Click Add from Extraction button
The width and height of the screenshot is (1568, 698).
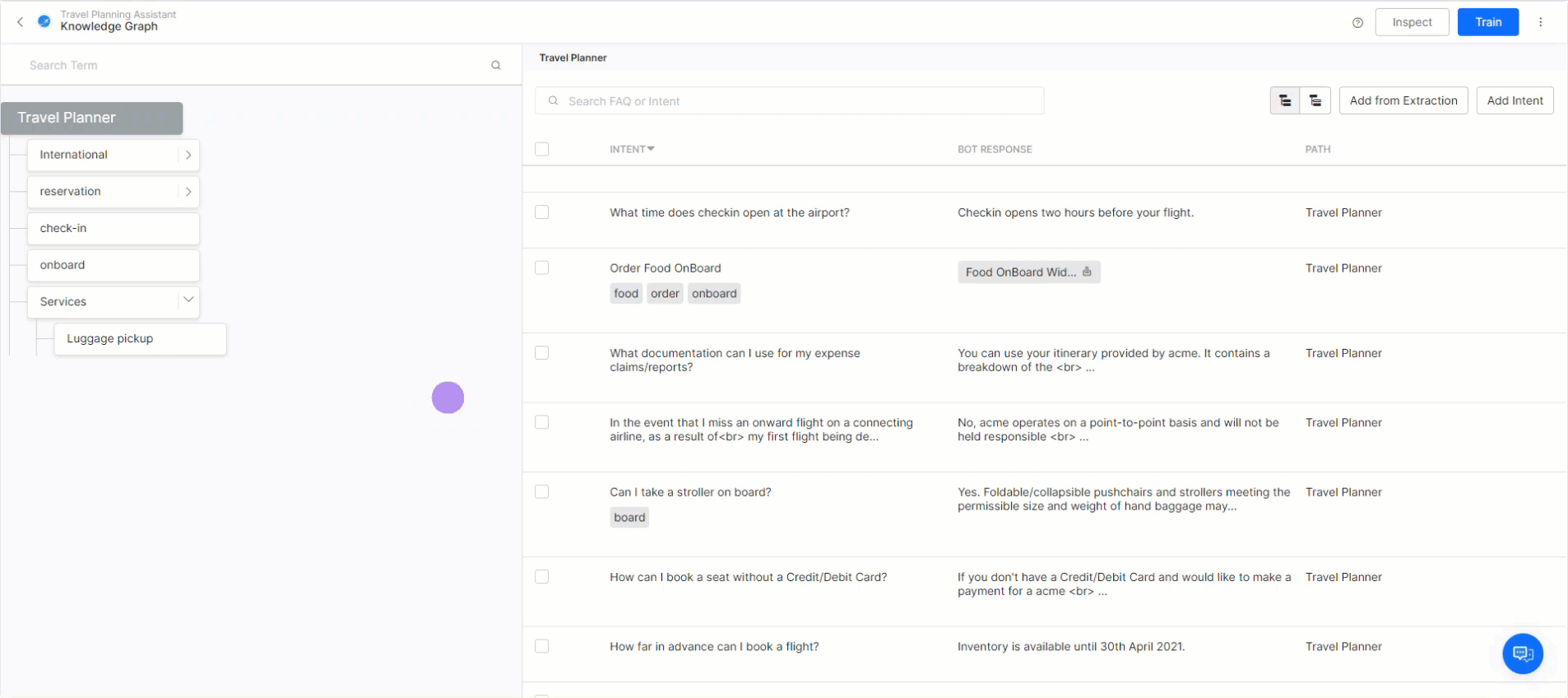pos(1403,100)
